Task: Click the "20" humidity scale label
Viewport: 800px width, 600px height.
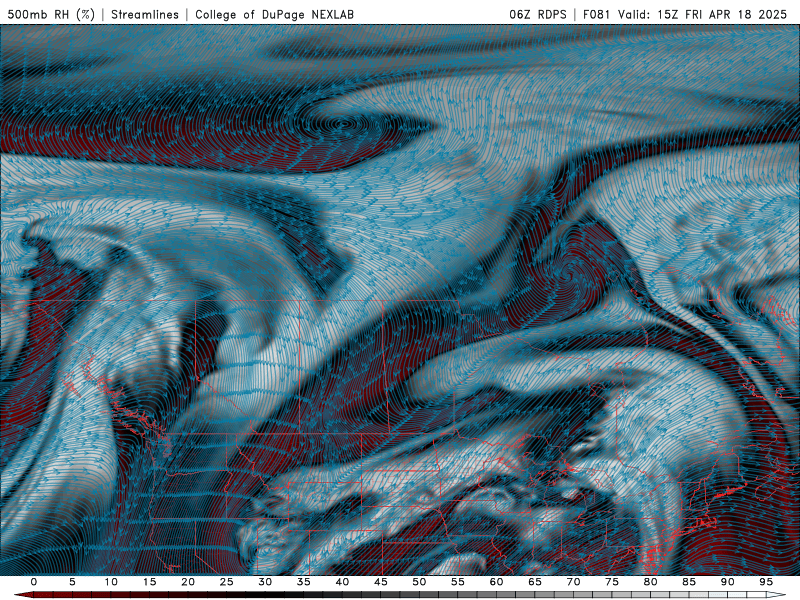Action: point(188,582)
